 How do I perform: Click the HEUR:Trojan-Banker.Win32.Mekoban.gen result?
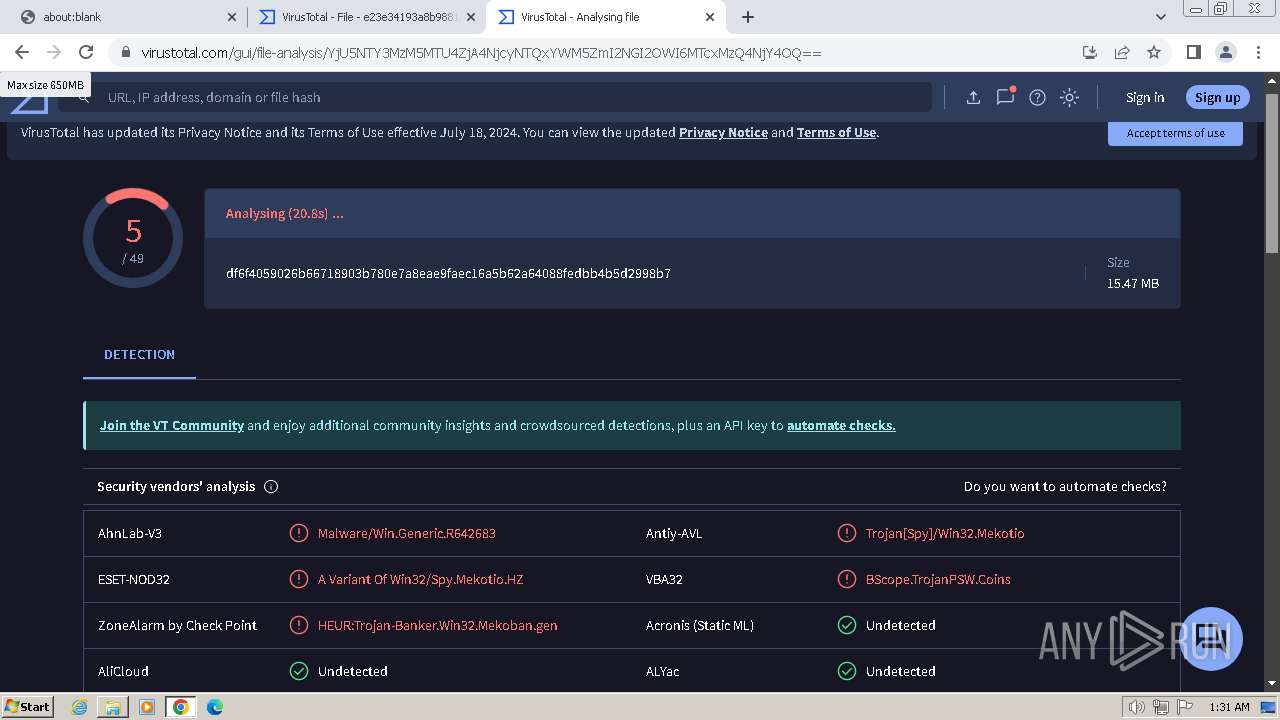pos(438,625)
